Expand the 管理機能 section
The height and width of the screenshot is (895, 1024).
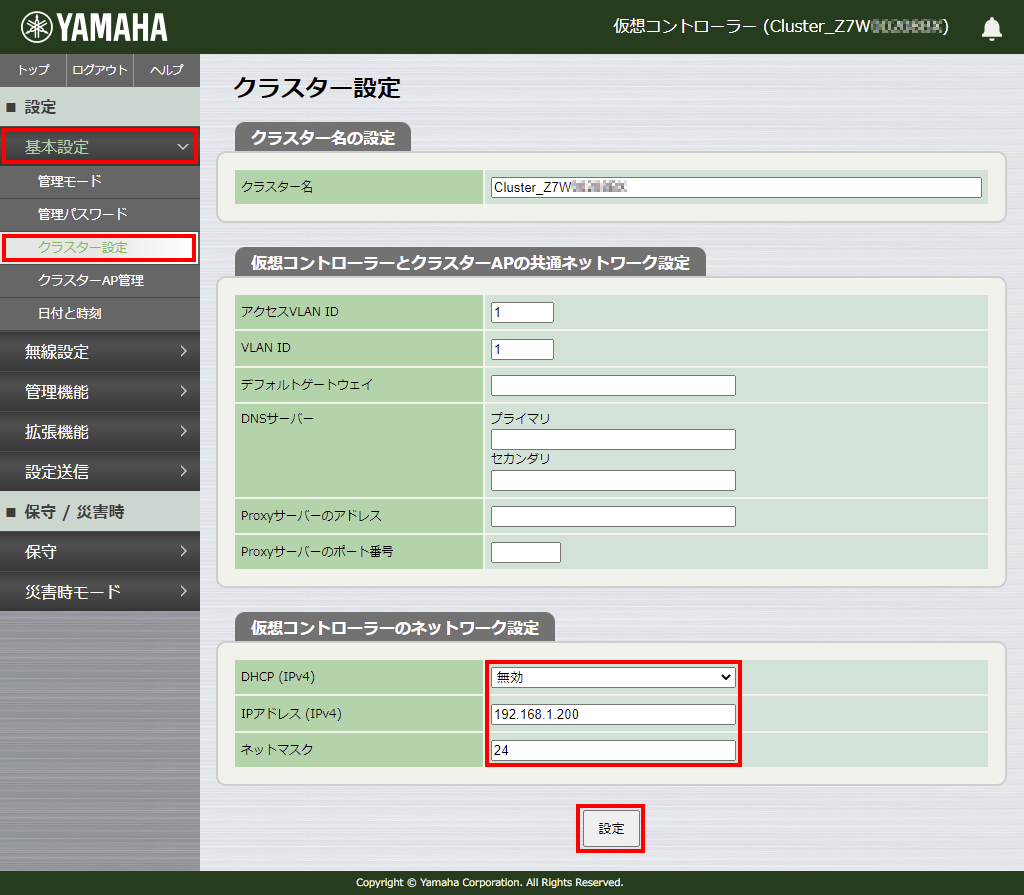tap(99, 392)
